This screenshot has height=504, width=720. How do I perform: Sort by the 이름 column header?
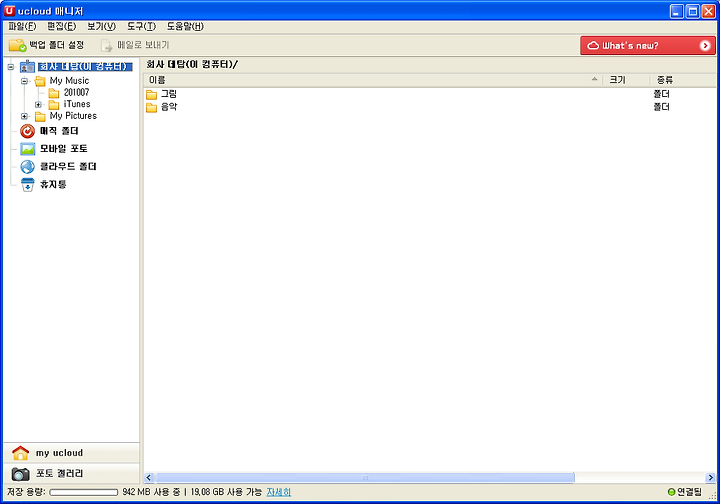tap(373, 80)
